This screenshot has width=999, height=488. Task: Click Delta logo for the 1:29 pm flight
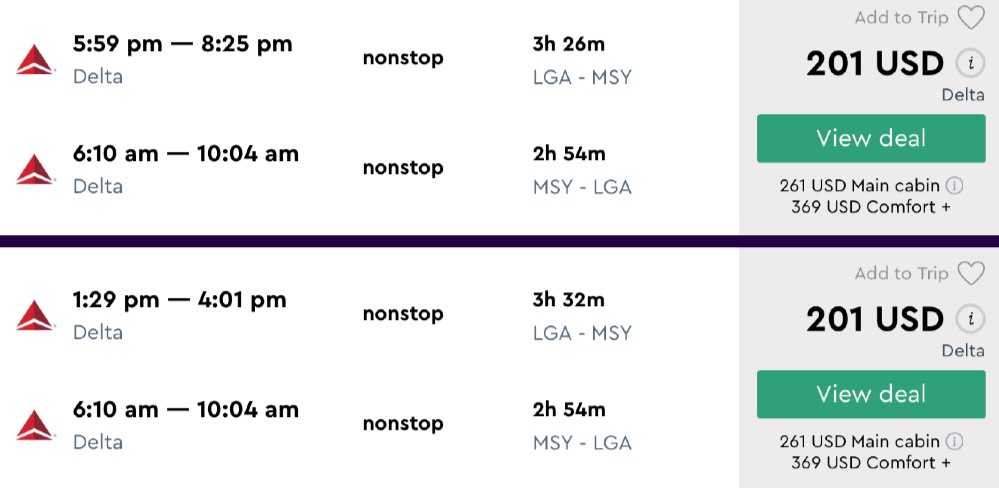pyautogui.click(x=35, y=315)
